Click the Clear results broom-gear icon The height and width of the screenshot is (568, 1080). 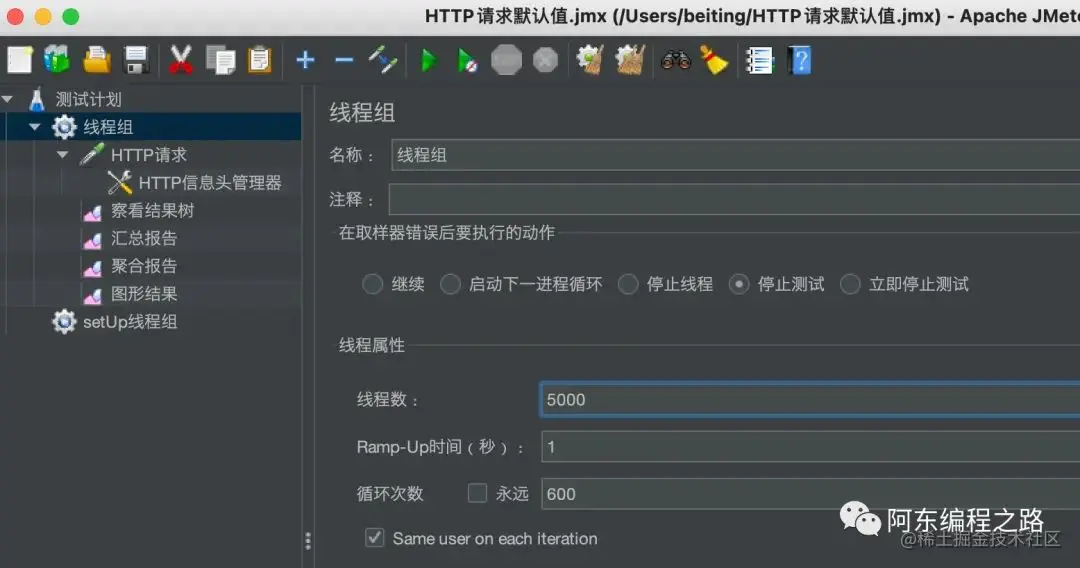pyautogui.click(x=590, y=60)
